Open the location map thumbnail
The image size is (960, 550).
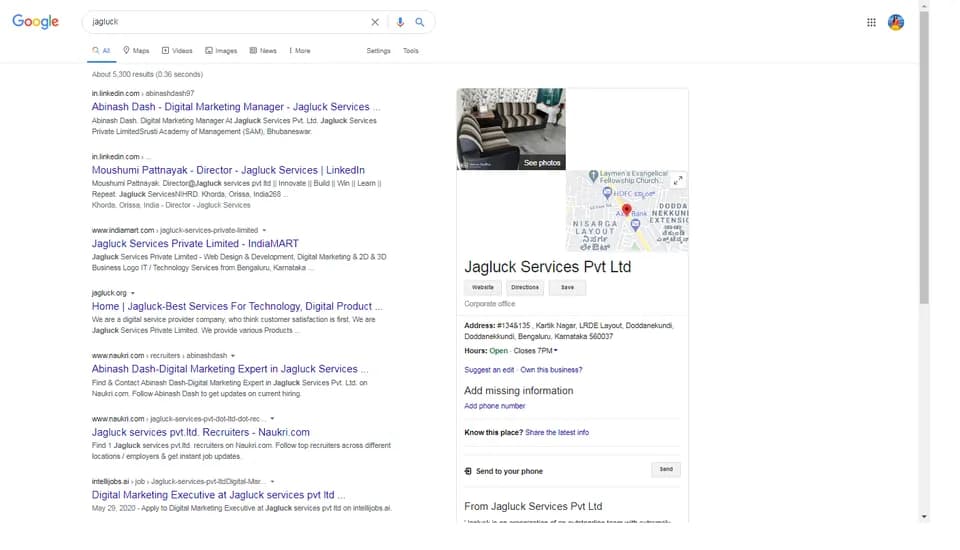[627, 211]
